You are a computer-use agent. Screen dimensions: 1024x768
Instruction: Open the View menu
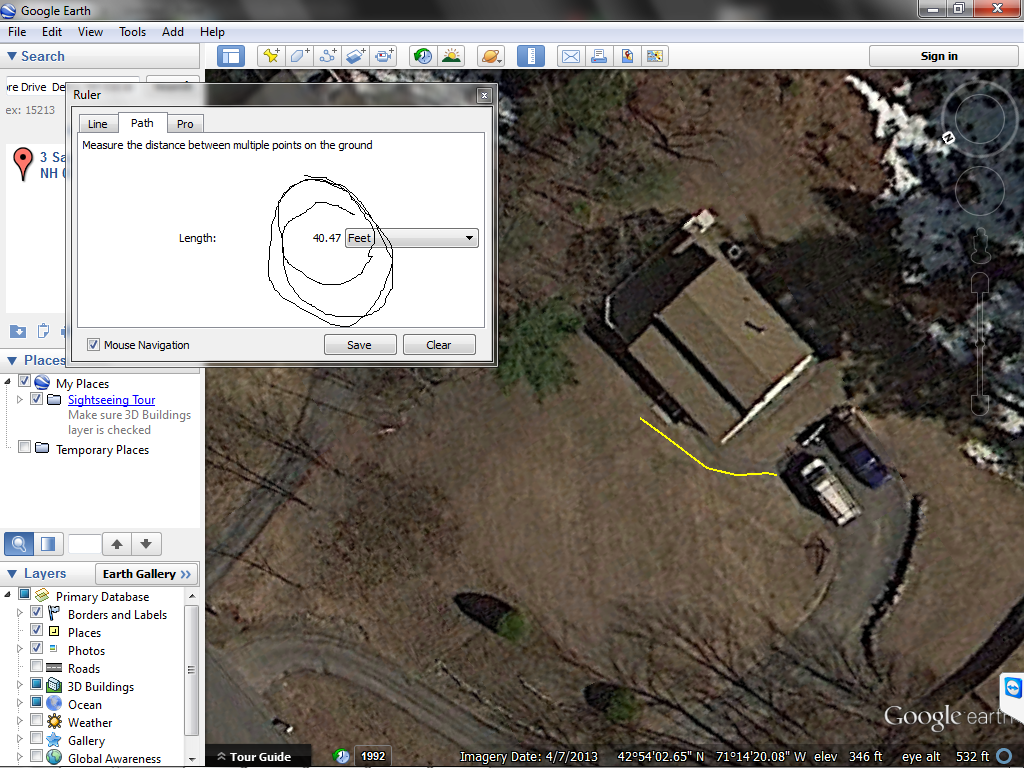point(90,31)
